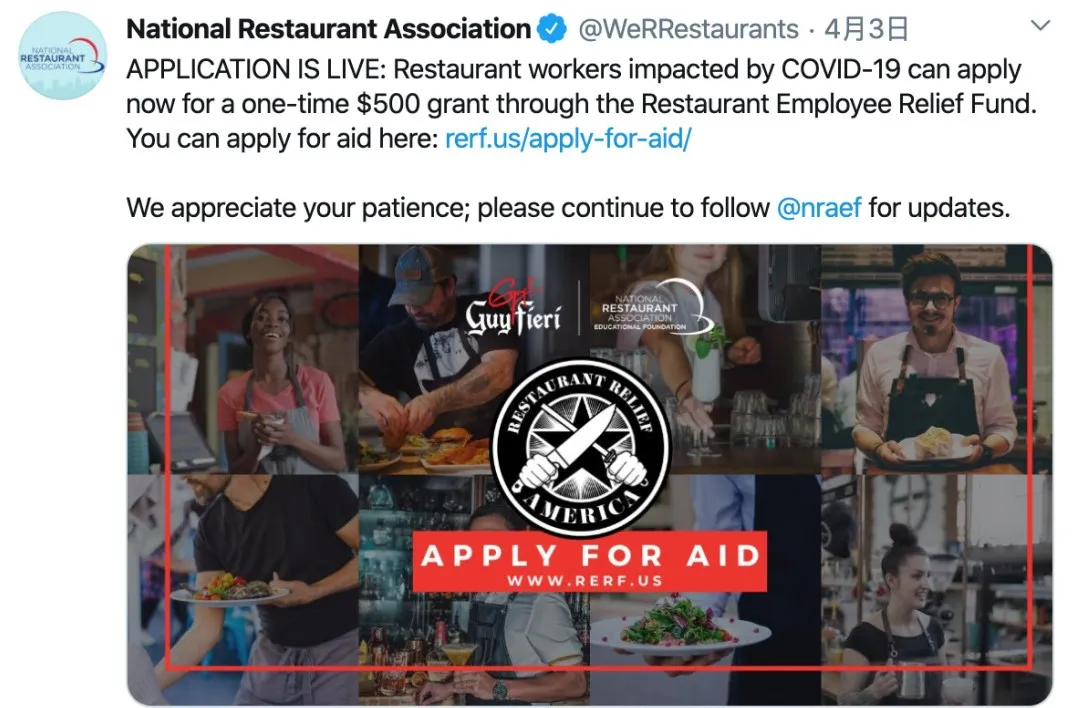1078x708 pixels.
Task: Click the National Restaurant Association profile avatar
Action: 63,56
